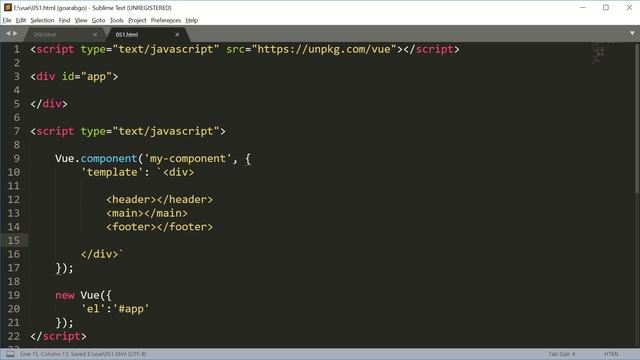
Task: Click line number 15 in the gutter
Action: (13, 240)
